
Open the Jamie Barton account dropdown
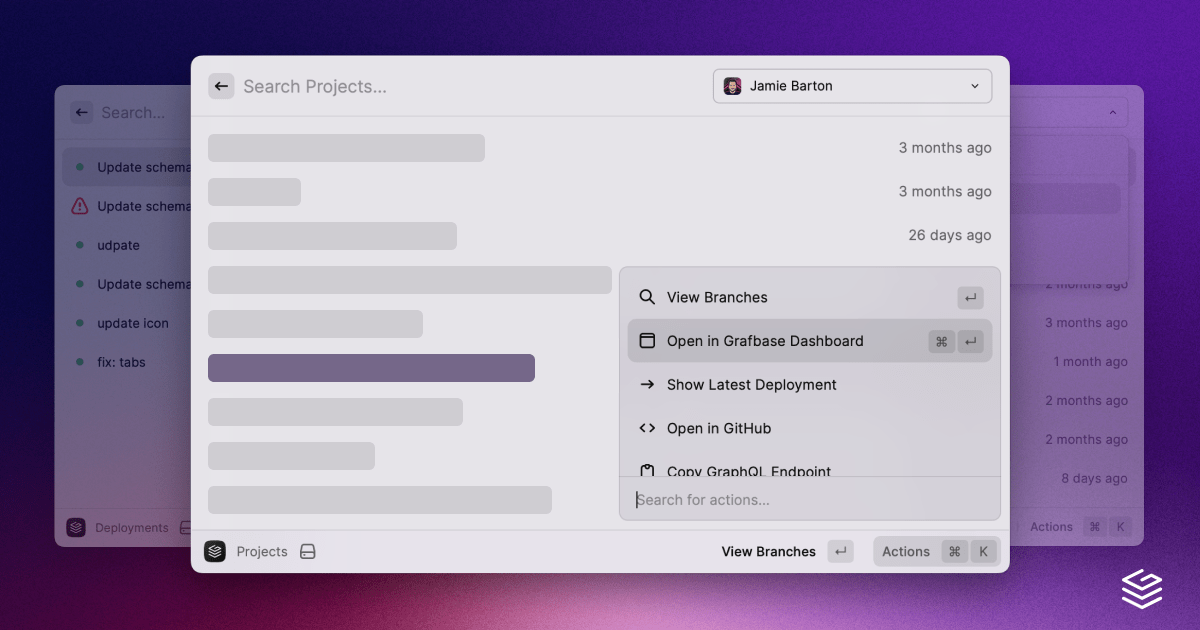point(852,86)
